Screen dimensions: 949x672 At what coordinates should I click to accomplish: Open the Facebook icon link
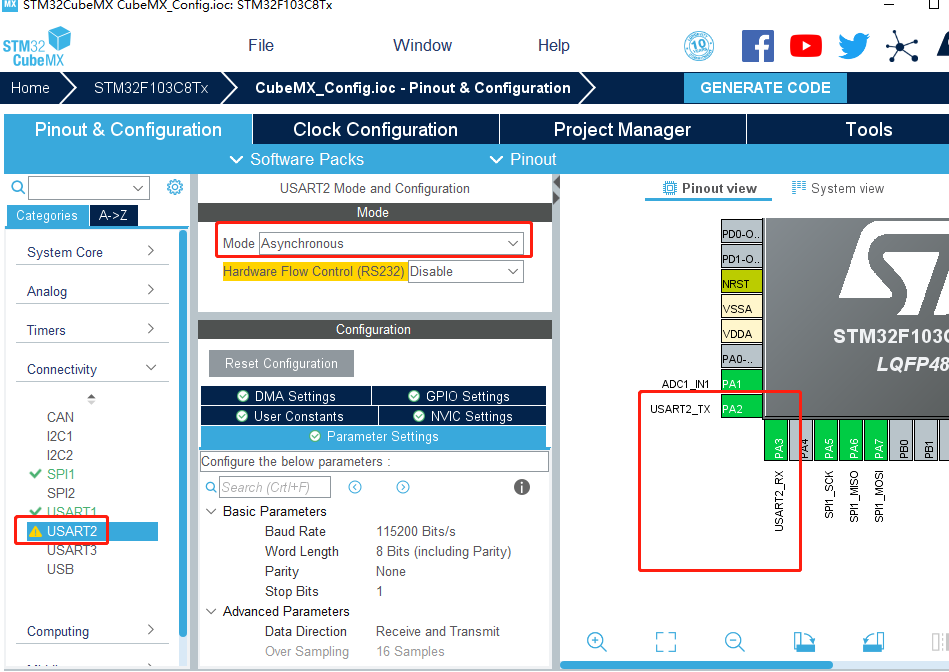pyautogui.click(x=758, y=45)
